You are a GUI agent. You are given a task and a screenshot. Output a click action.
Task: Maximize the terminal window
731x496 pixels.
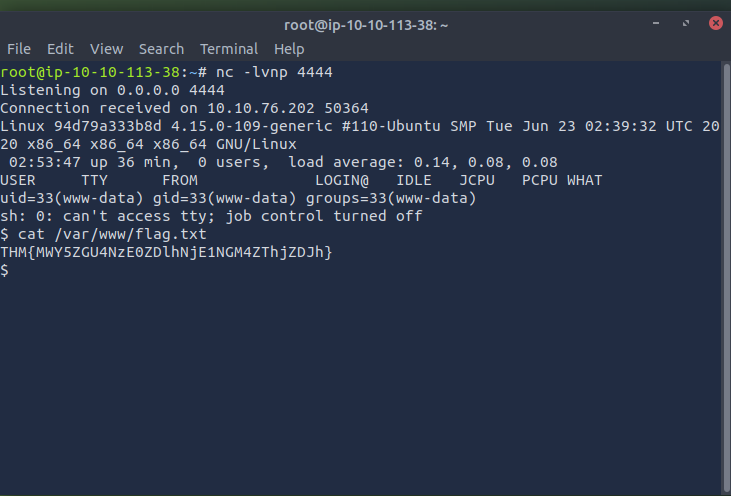coord(686,23)
